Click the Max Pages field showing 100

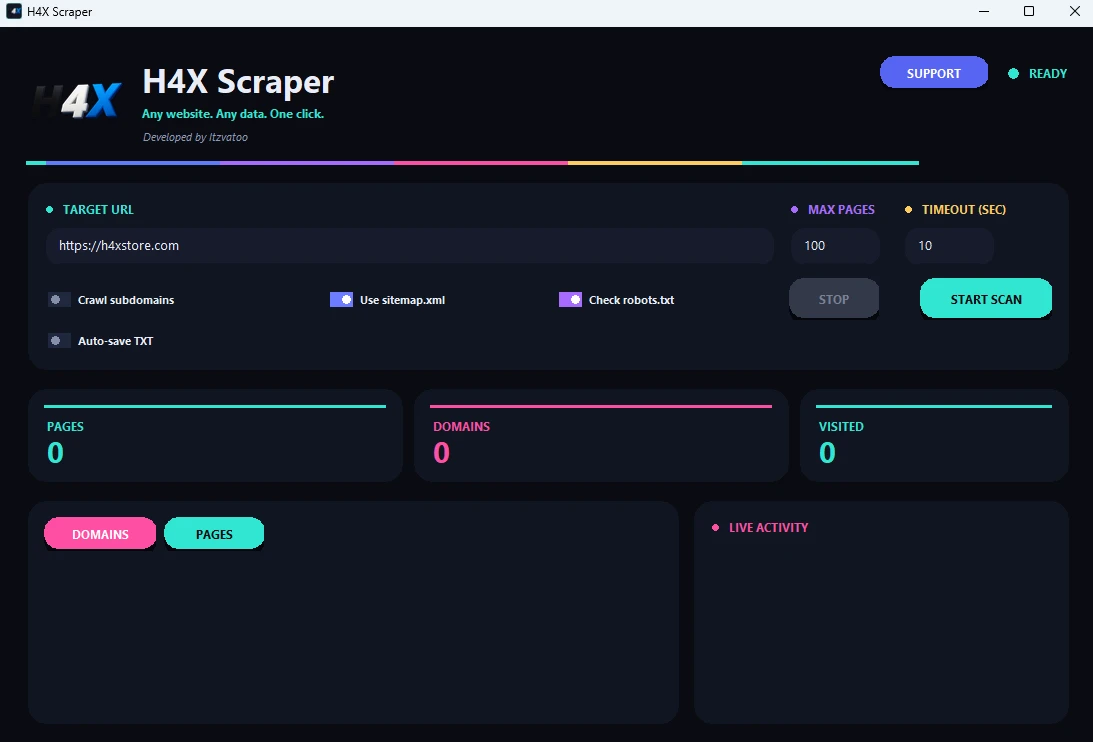[x=835, y=245]
